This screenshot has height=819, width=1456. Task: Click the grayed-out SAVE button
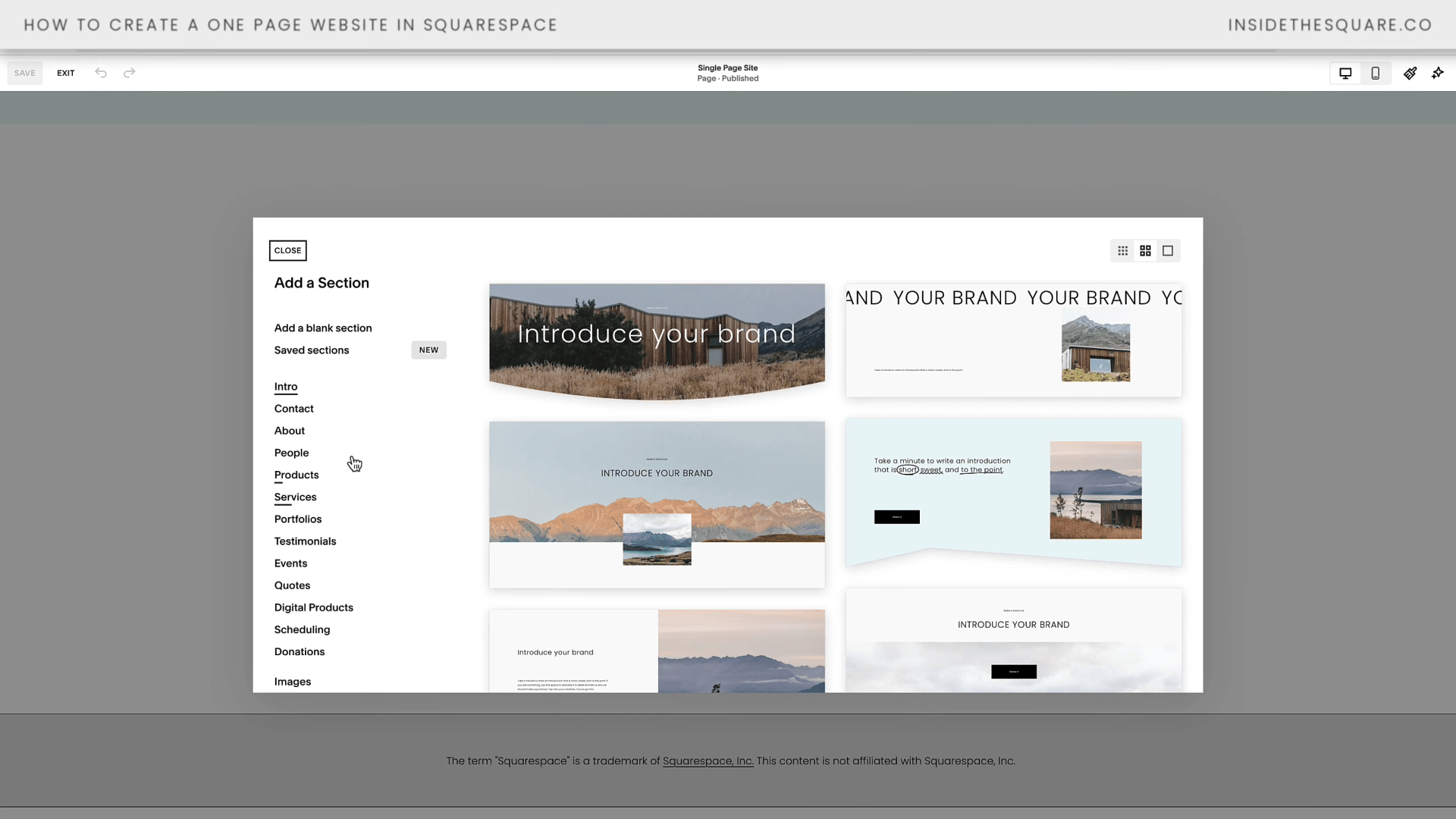25,74
